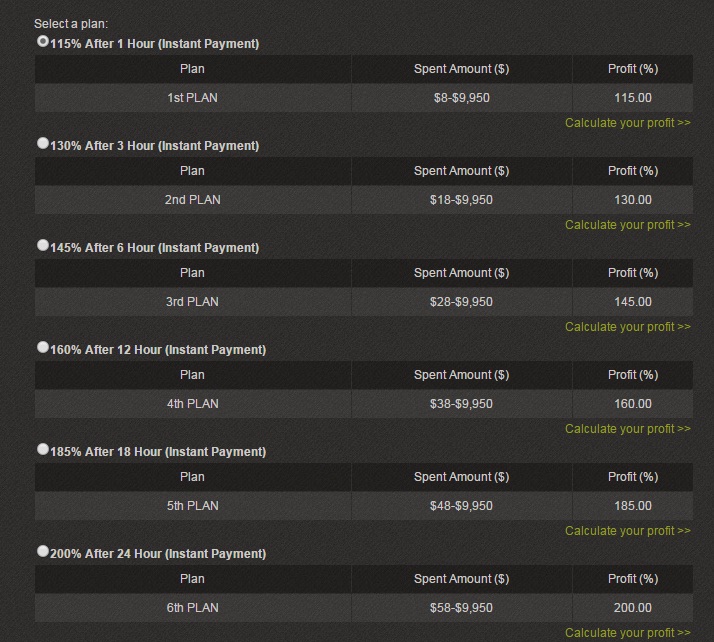Viewport: 714px width, 642px height.
Task: Click the 200.00 profit value cell
Action: pos(632,608)
